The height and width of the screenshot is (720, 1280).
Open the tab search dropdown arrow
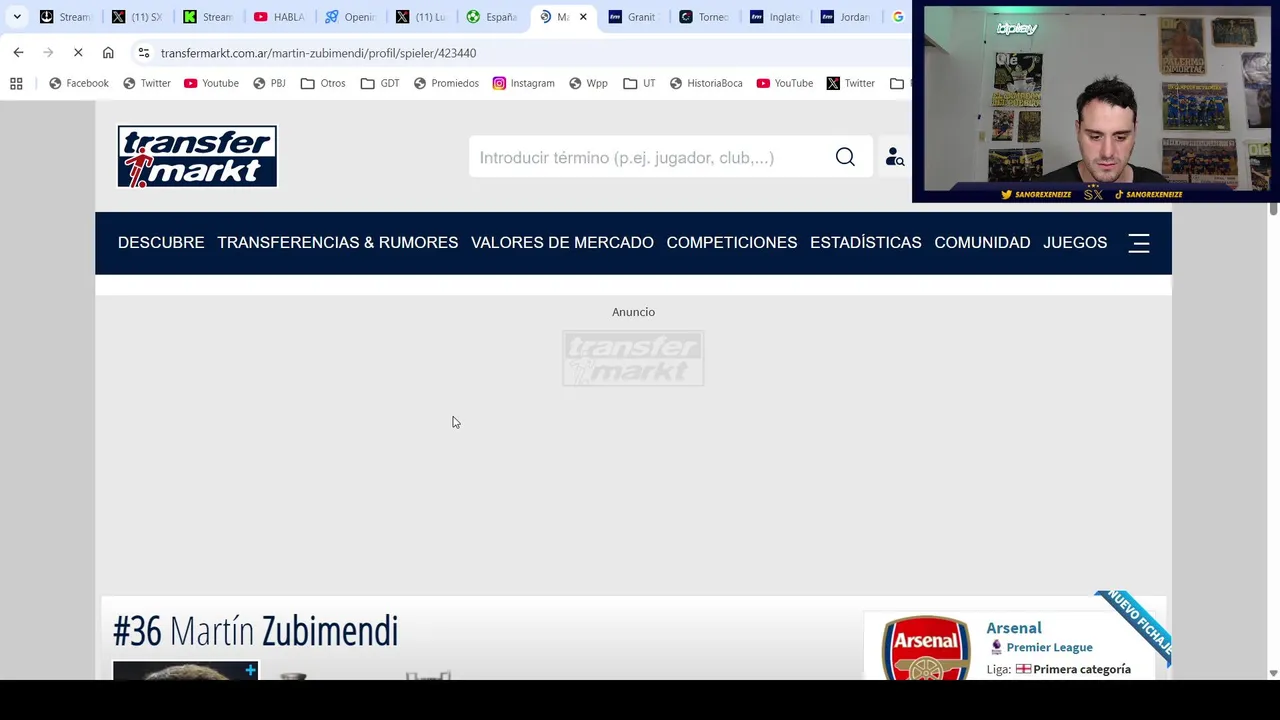pos(17,17)
